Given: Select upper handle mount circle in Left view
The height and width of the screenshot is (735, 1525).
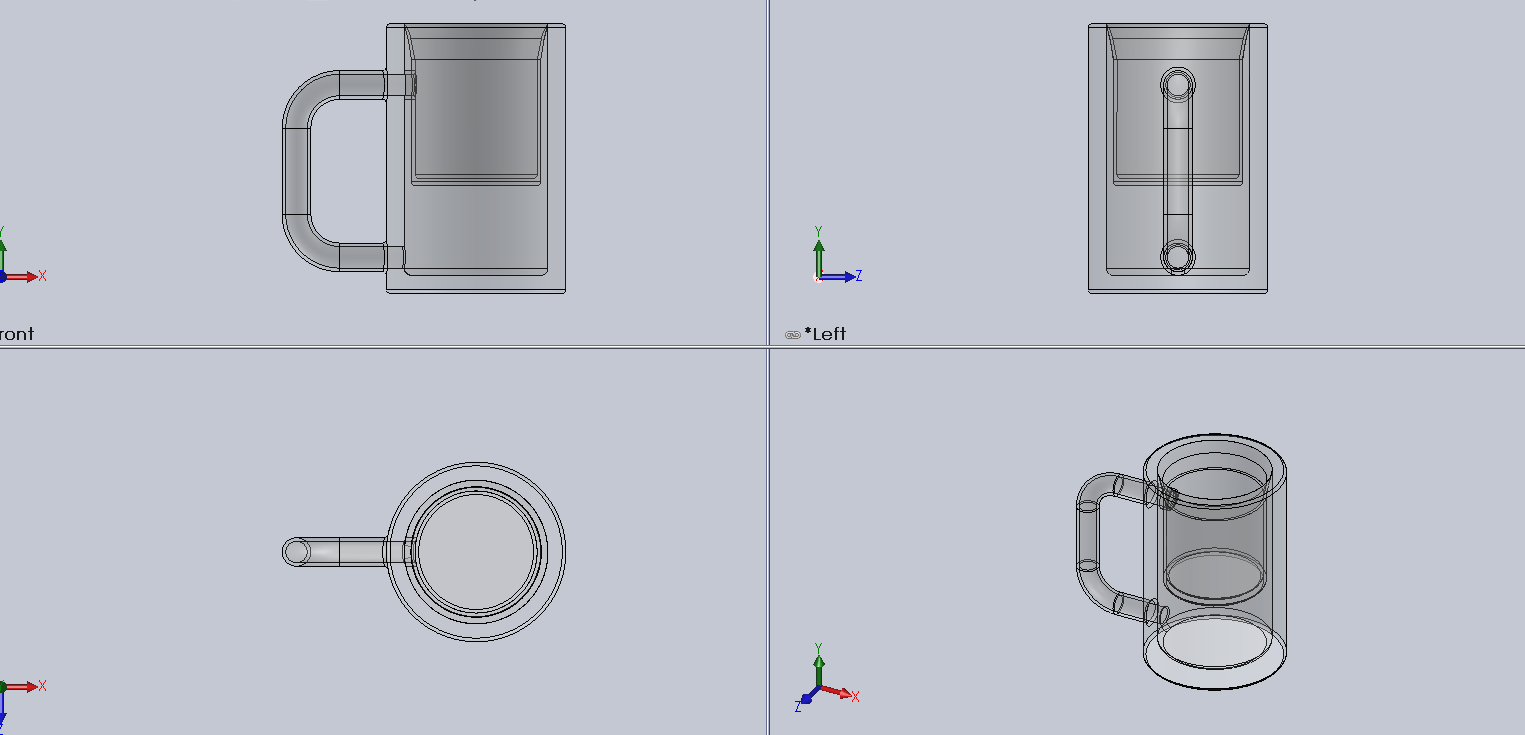Looking at the screenshot, I should point(1178,84).
